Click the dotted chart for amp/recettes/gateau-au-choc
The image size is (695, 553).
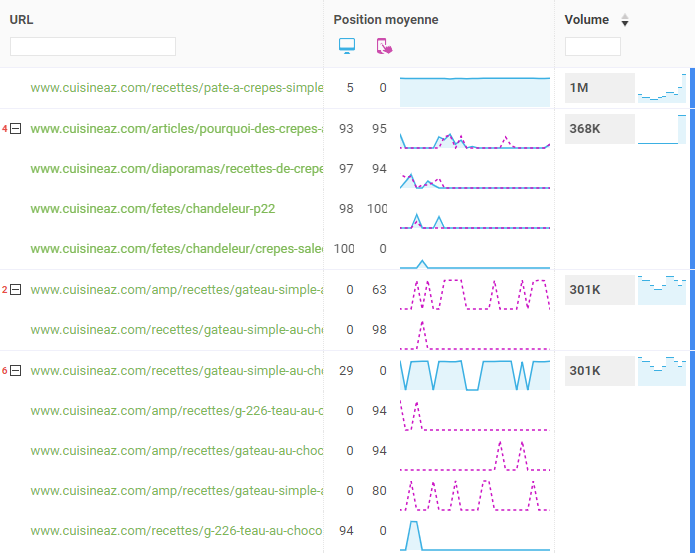click(475, 456)
